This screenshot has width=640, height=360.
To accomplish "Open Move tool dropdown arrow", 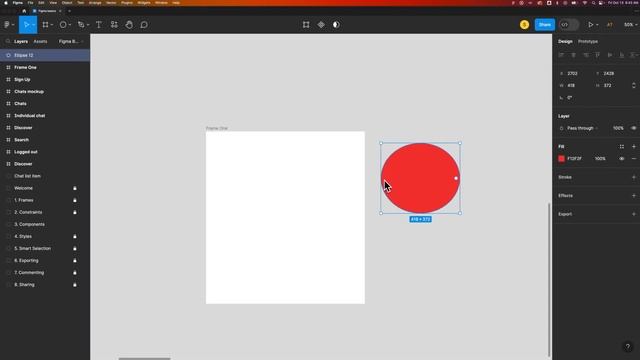I will coord(33,25).
